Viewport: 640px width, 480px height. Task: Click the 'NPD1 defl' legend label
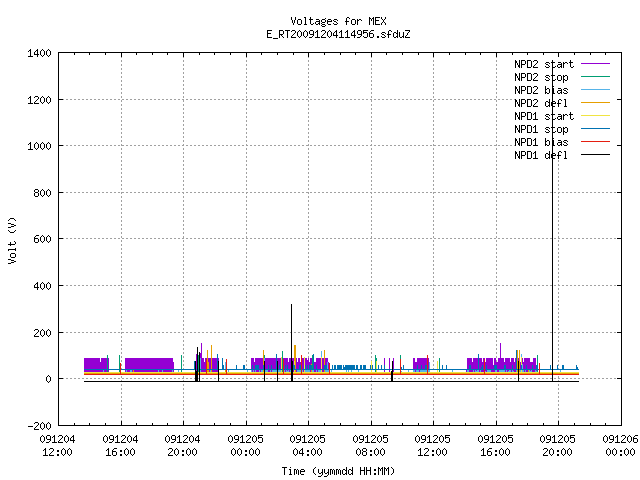(541, 156)
